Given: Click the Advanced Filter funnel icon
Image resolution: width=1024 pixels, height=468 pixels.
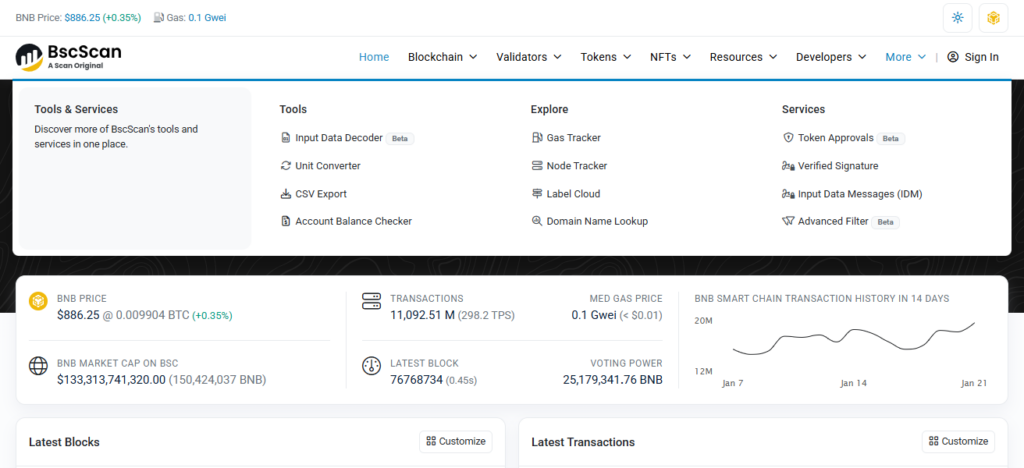Looking at the screenshot, I should tap(788, 221).
